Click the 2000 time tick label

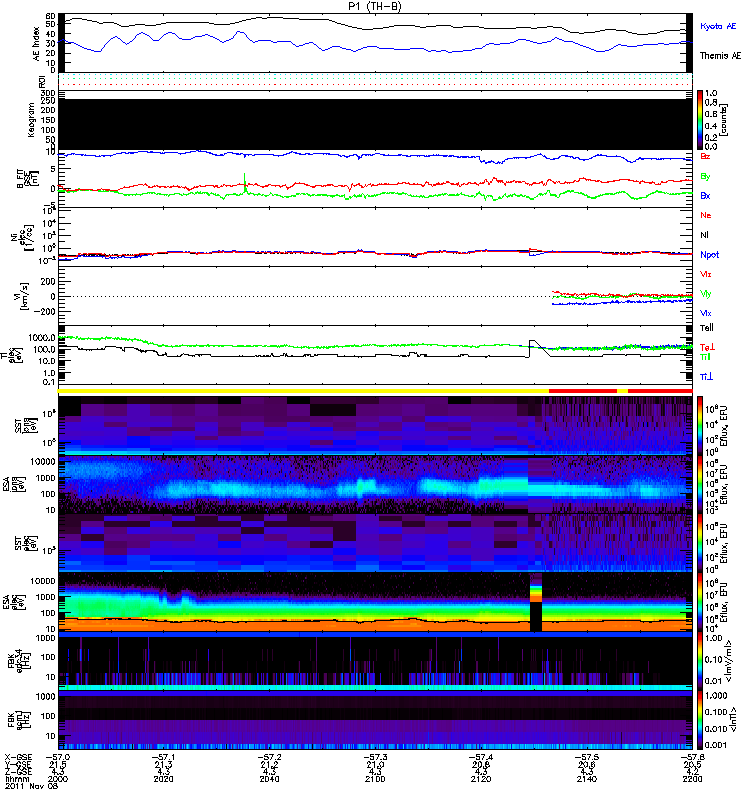(58, 779)
